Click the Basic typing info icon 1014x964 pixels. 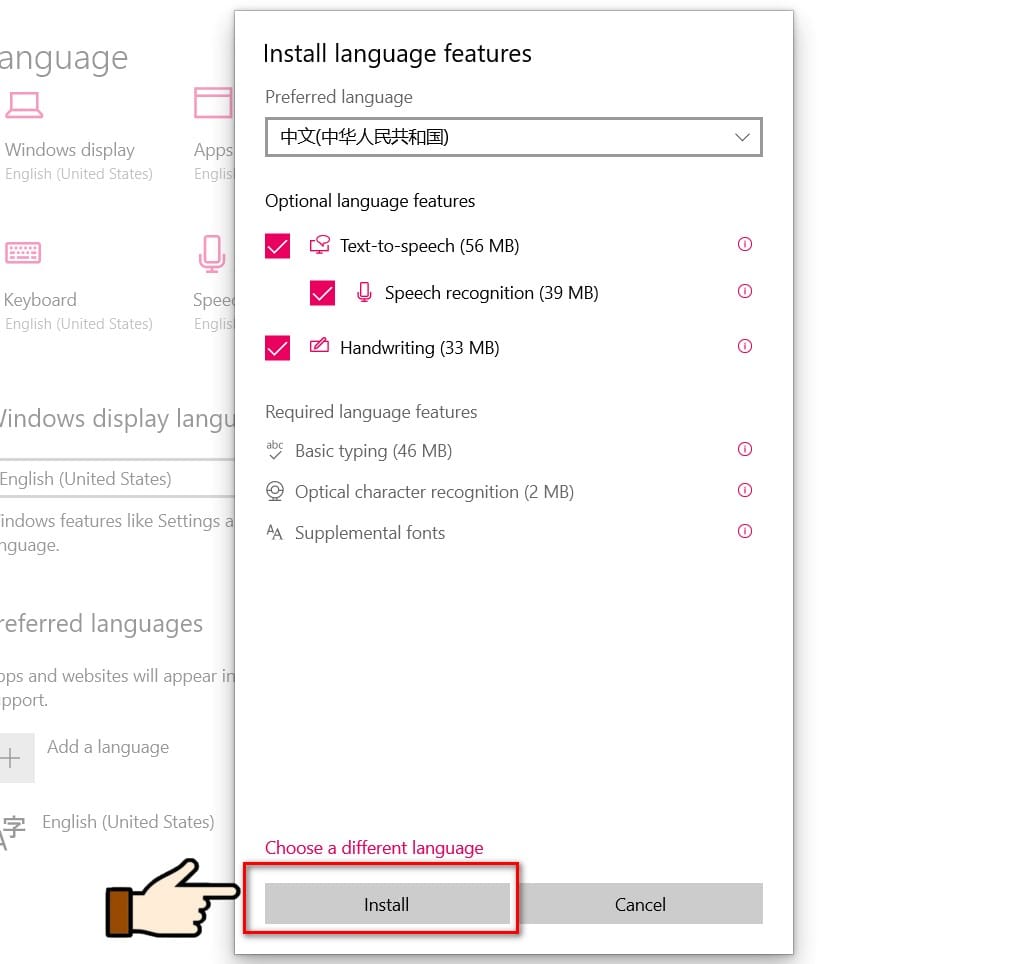point(745,449)
